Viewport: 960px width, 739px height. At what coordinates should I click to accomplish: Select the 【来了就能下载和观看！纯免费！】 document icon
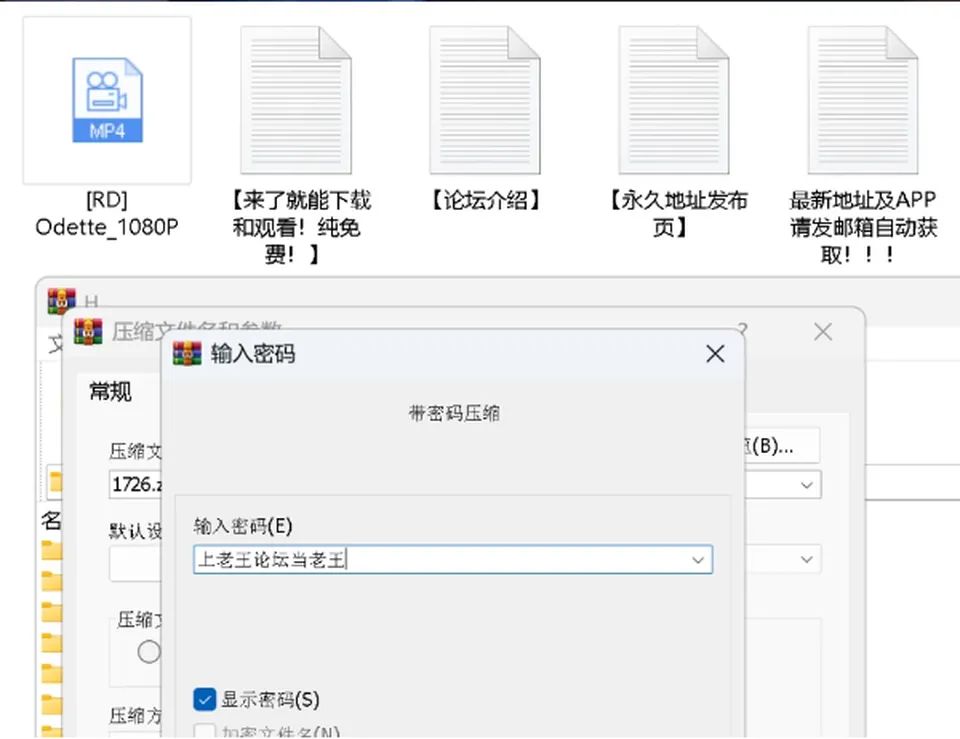(x=296, y=100)
